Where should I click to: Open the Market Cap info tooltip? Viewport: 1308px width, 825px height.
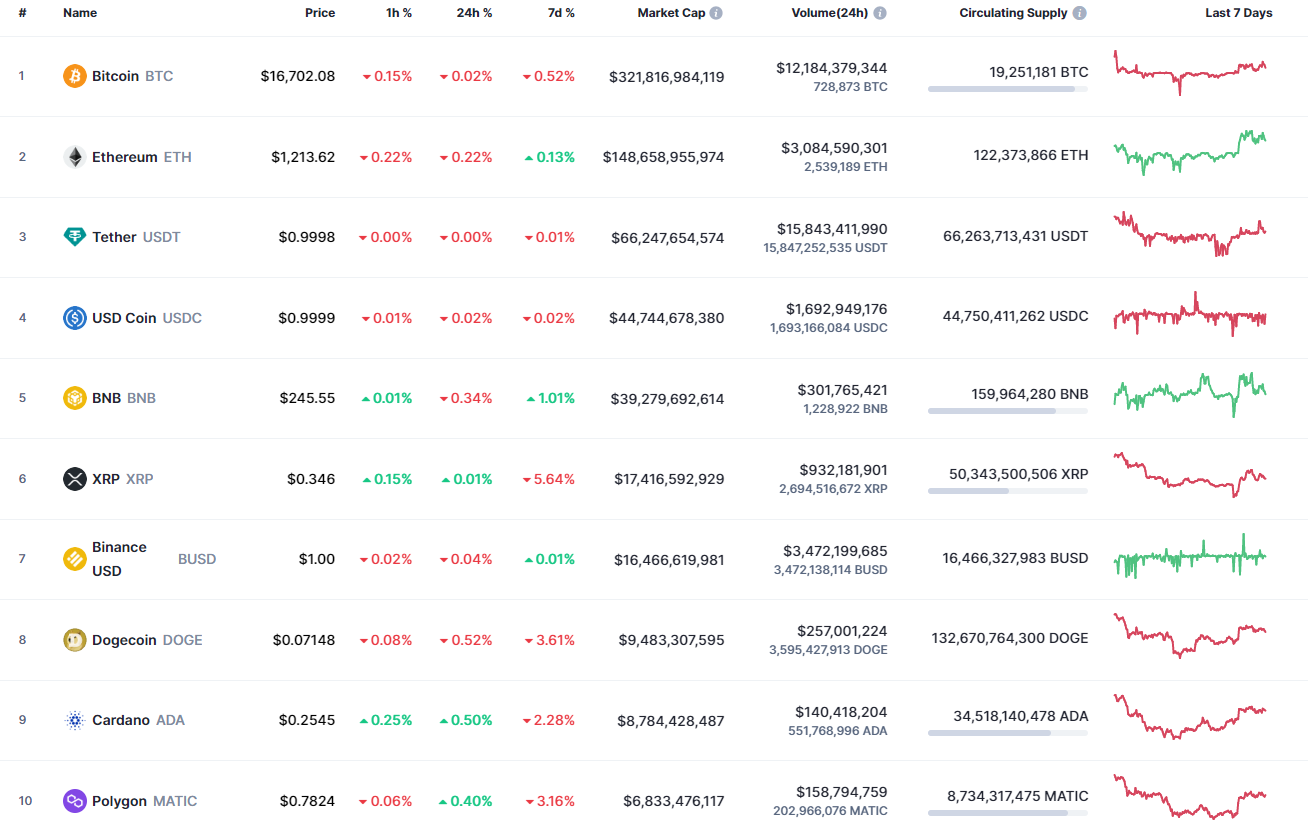click(716, 13)
